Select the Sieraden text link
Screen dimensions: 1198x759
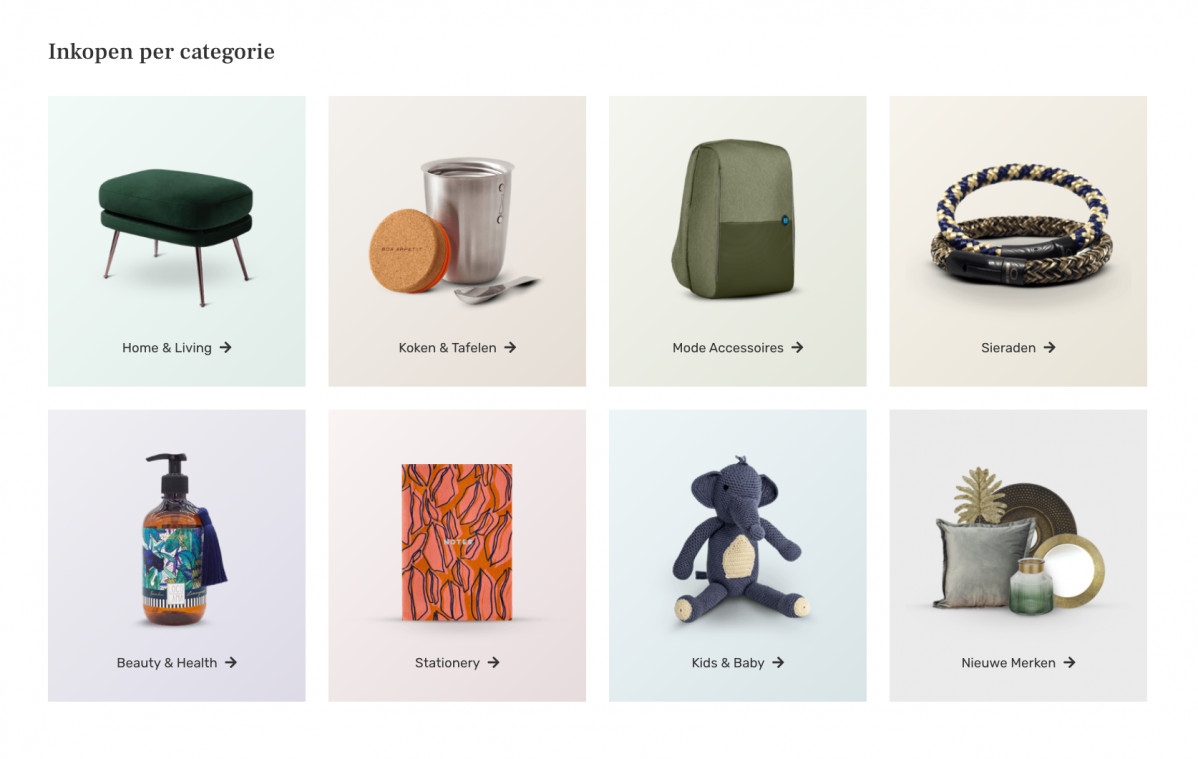click(1008, 348)
